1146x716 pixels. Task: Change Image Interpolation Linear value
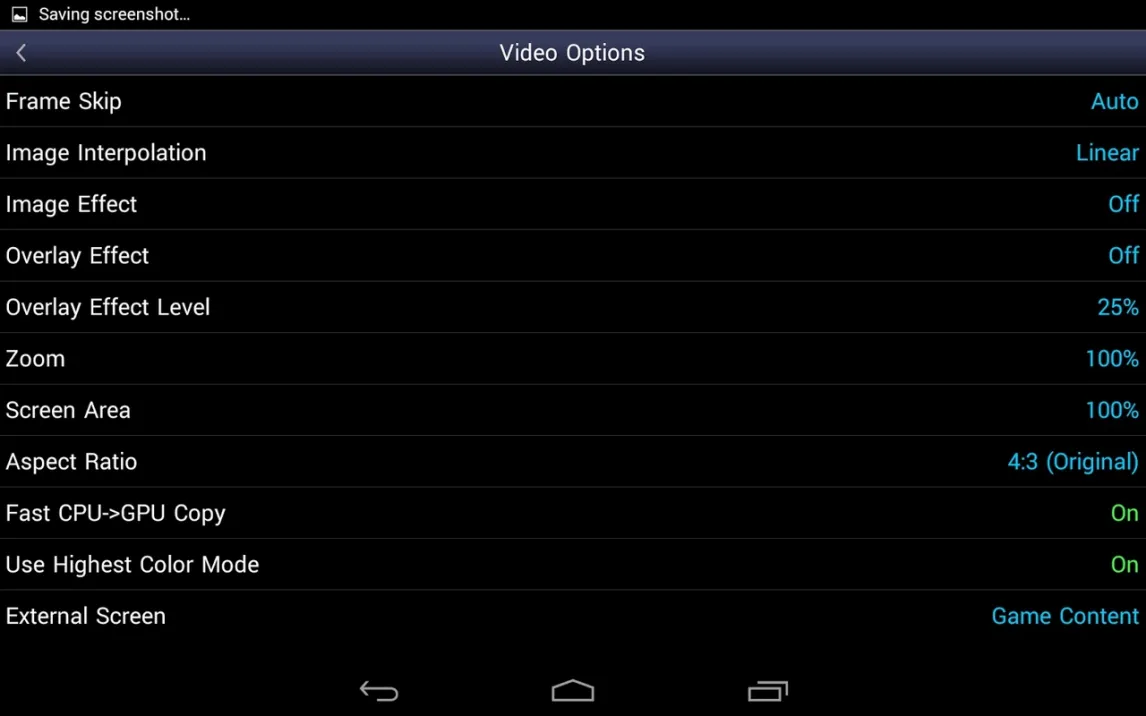[x=1107, y=153]
